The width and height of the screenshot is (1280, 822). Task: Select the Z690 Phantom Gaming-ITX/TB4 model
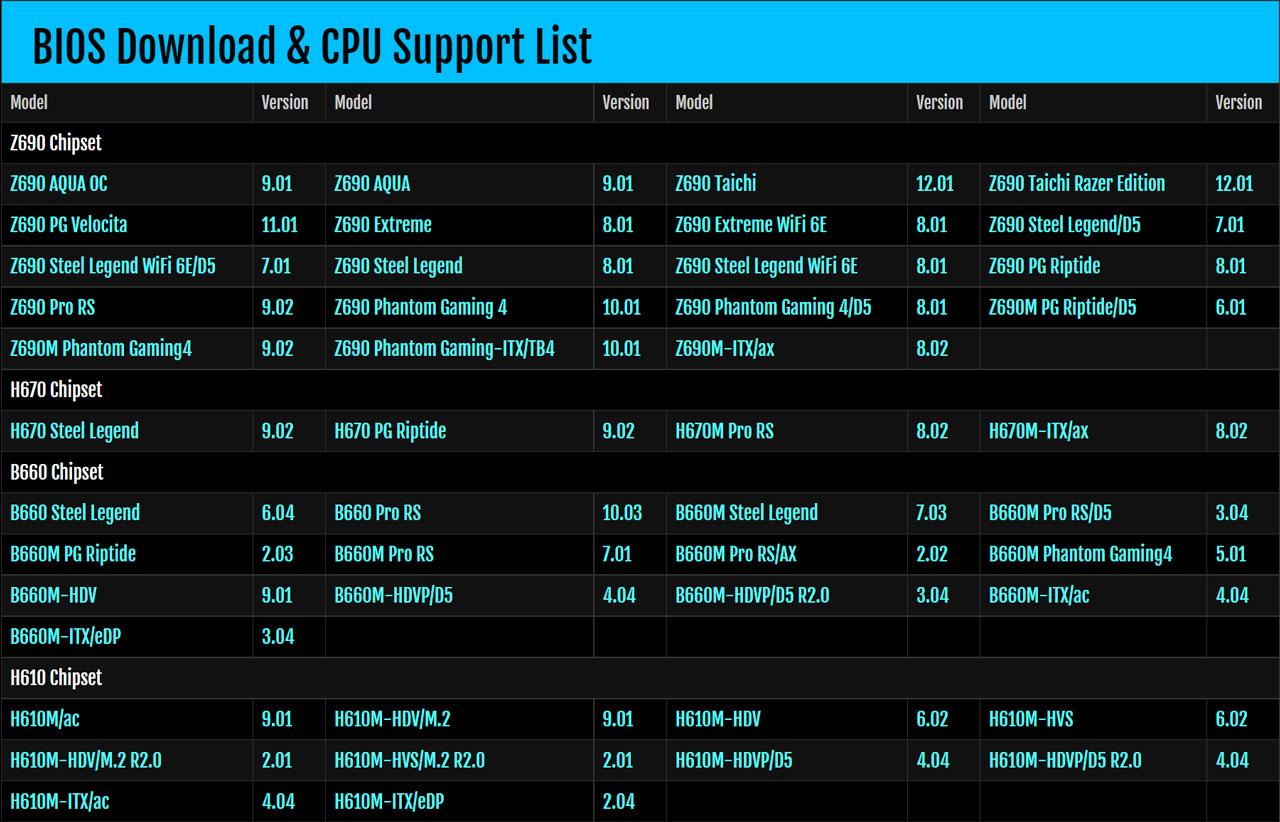446,348
